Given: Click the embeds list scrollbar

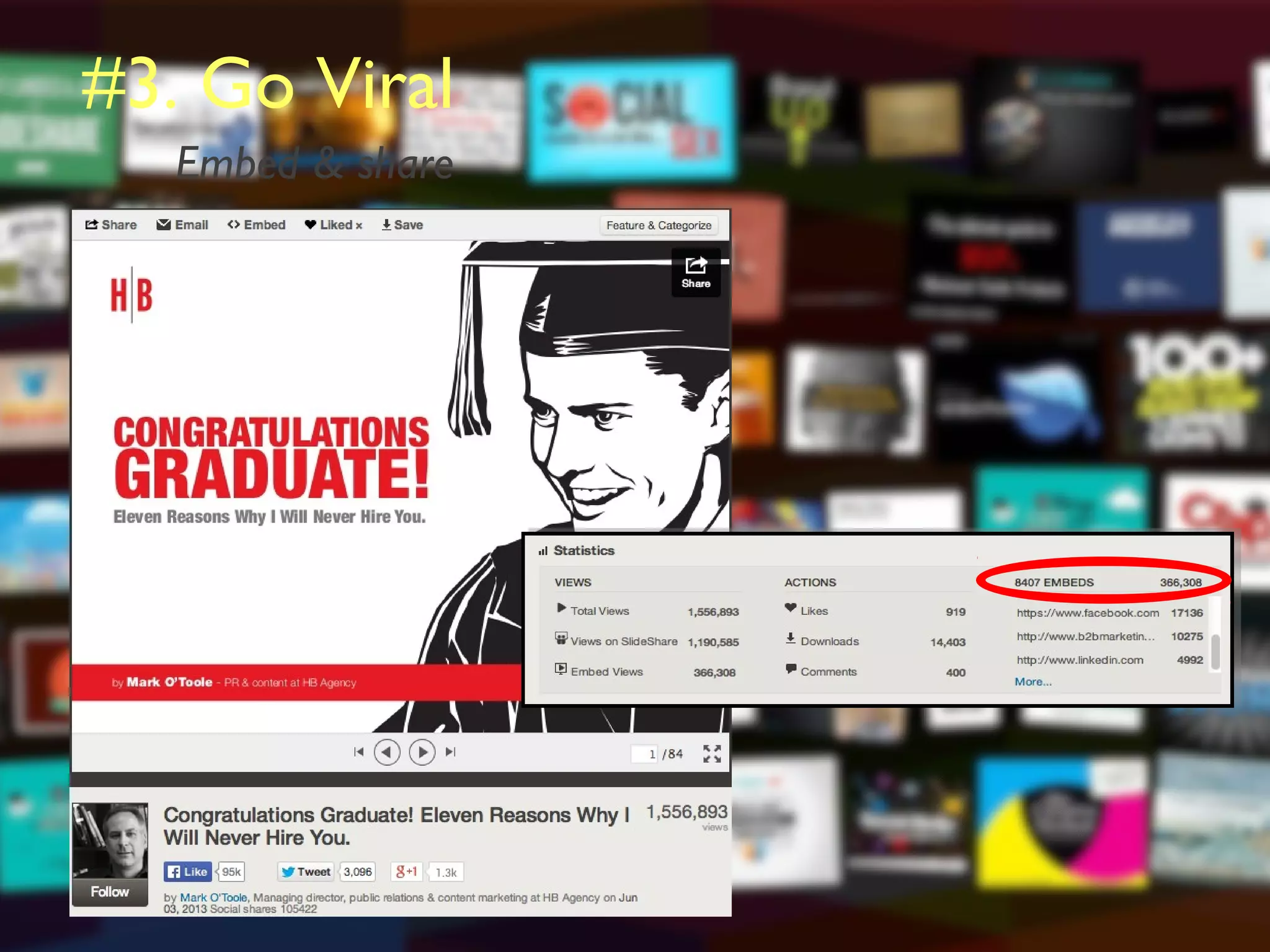Looking at the screenshot, I should point(1215,652).
